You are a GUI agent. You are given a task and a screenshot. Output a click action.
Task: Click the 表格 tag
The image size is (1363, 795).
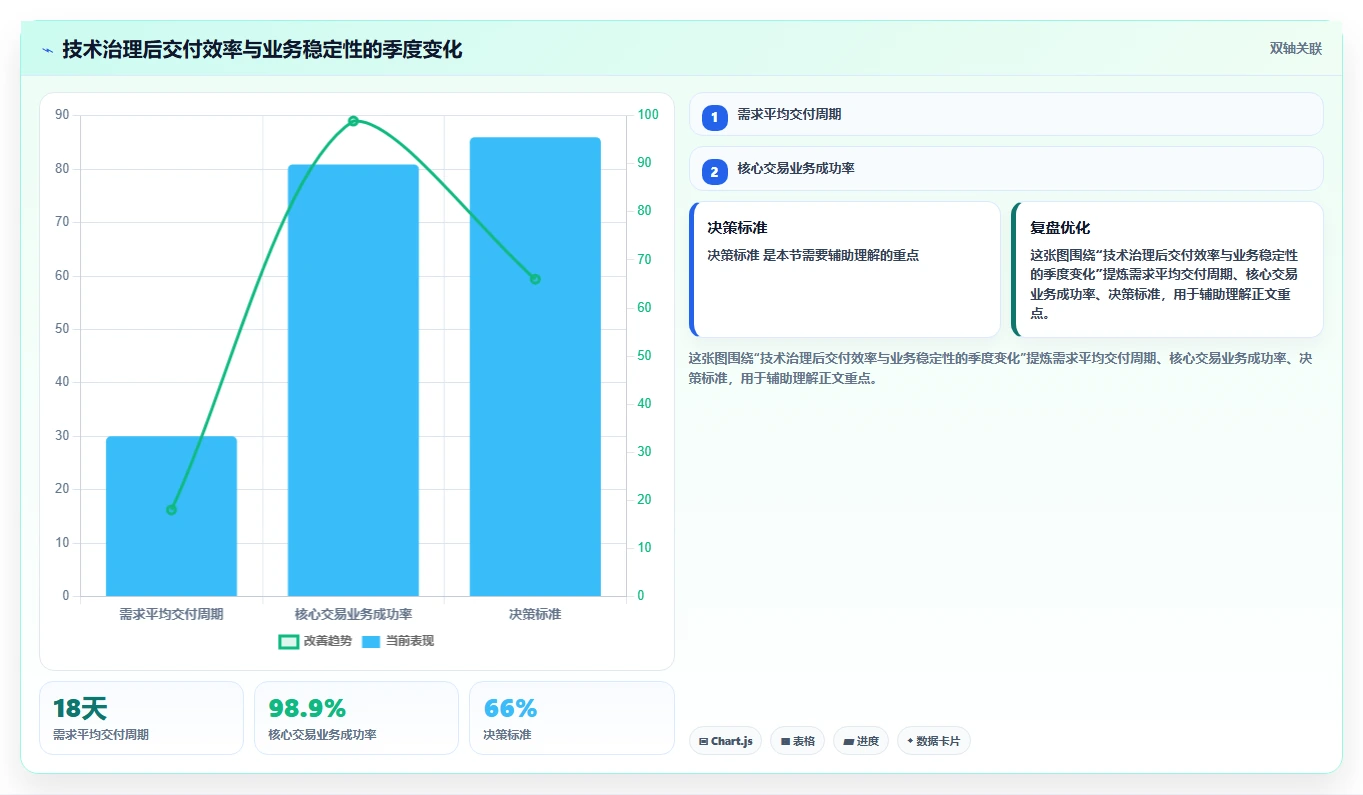click(x=797, y=741)
